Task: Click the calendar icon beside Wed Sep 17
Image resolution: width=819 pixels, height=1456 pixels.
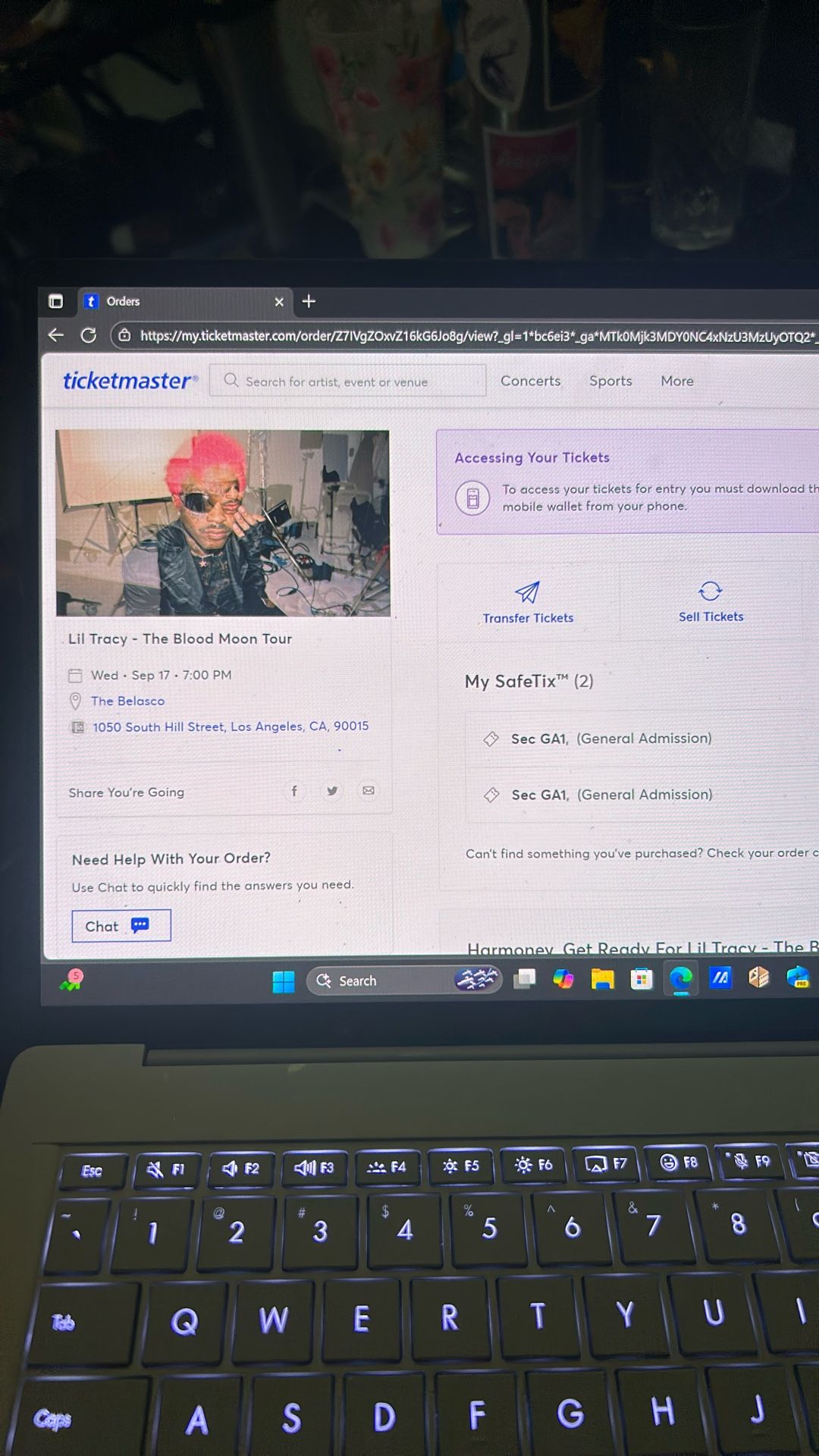Action: pyautogui.click(x=75, y=675)
